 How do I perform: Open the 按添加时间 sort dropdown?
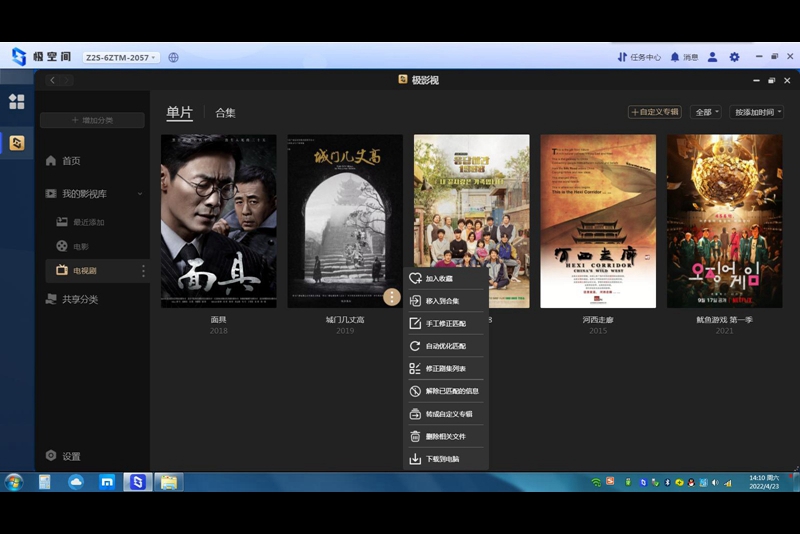point(757,112)
